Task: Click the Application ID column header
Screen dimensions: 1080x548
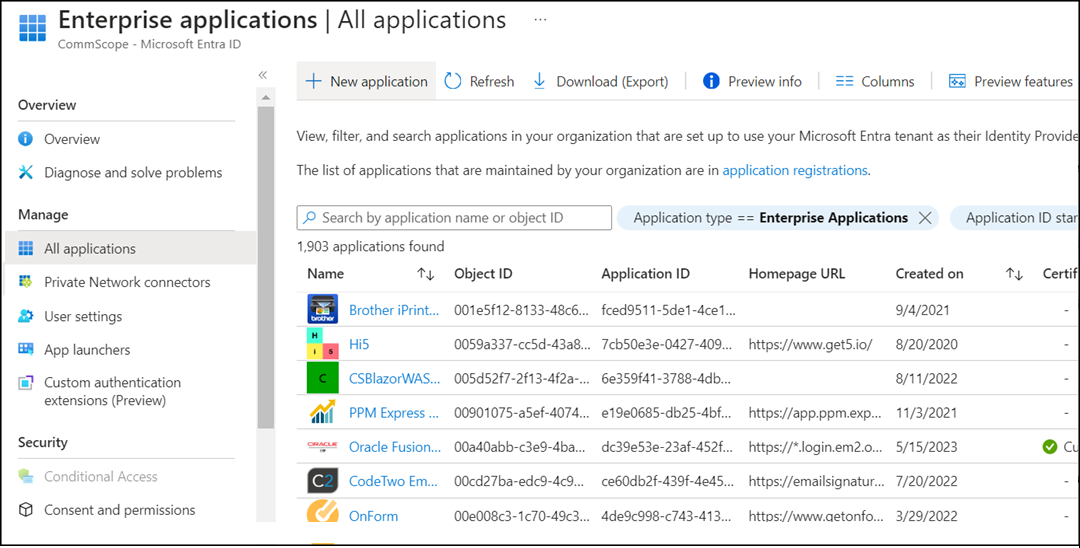Action: click(645, 273)
